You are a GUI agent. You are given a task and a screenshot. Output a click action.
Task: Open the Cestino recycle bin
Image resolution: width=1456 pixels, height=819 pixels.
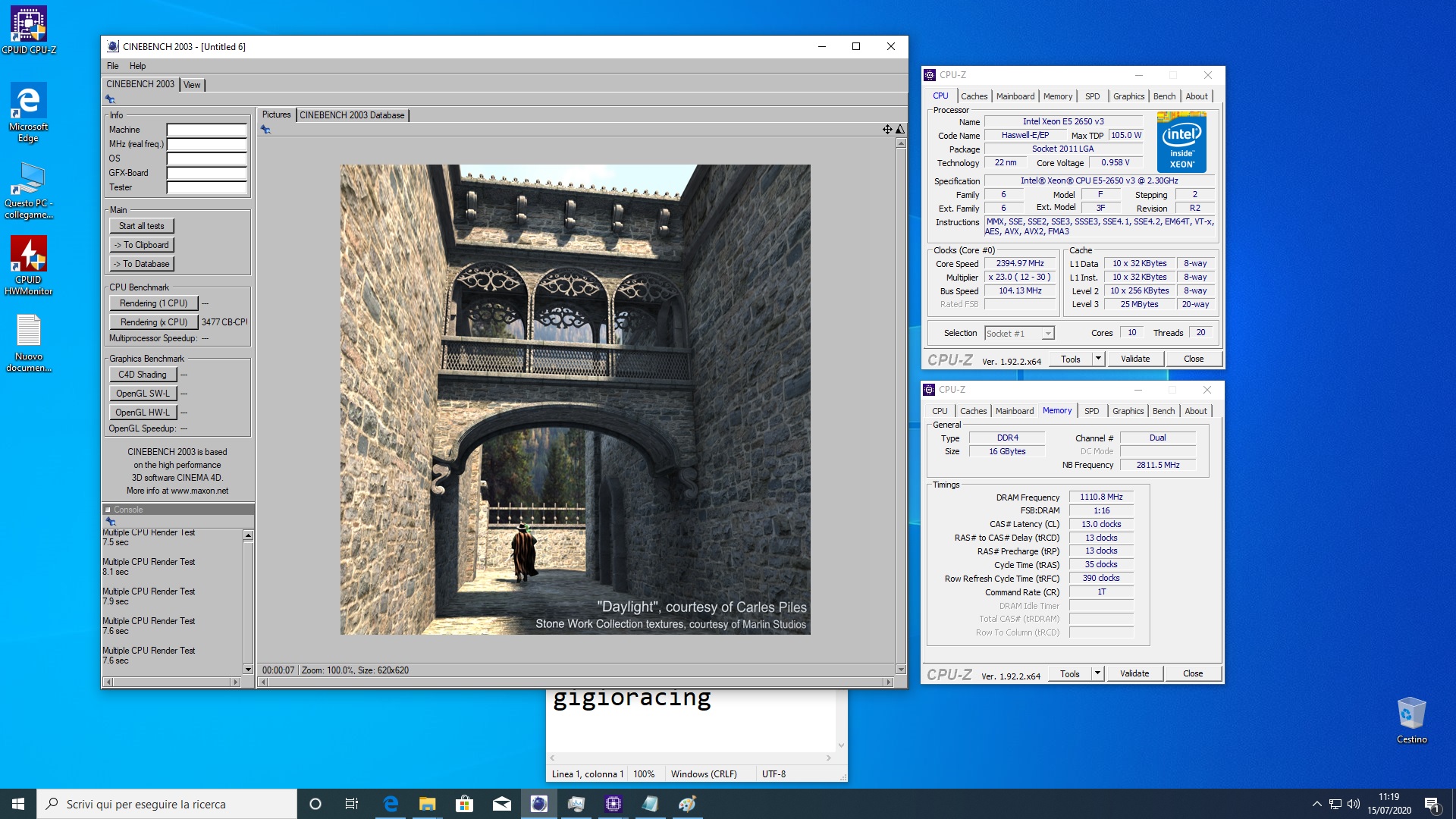coord(1411,720)
